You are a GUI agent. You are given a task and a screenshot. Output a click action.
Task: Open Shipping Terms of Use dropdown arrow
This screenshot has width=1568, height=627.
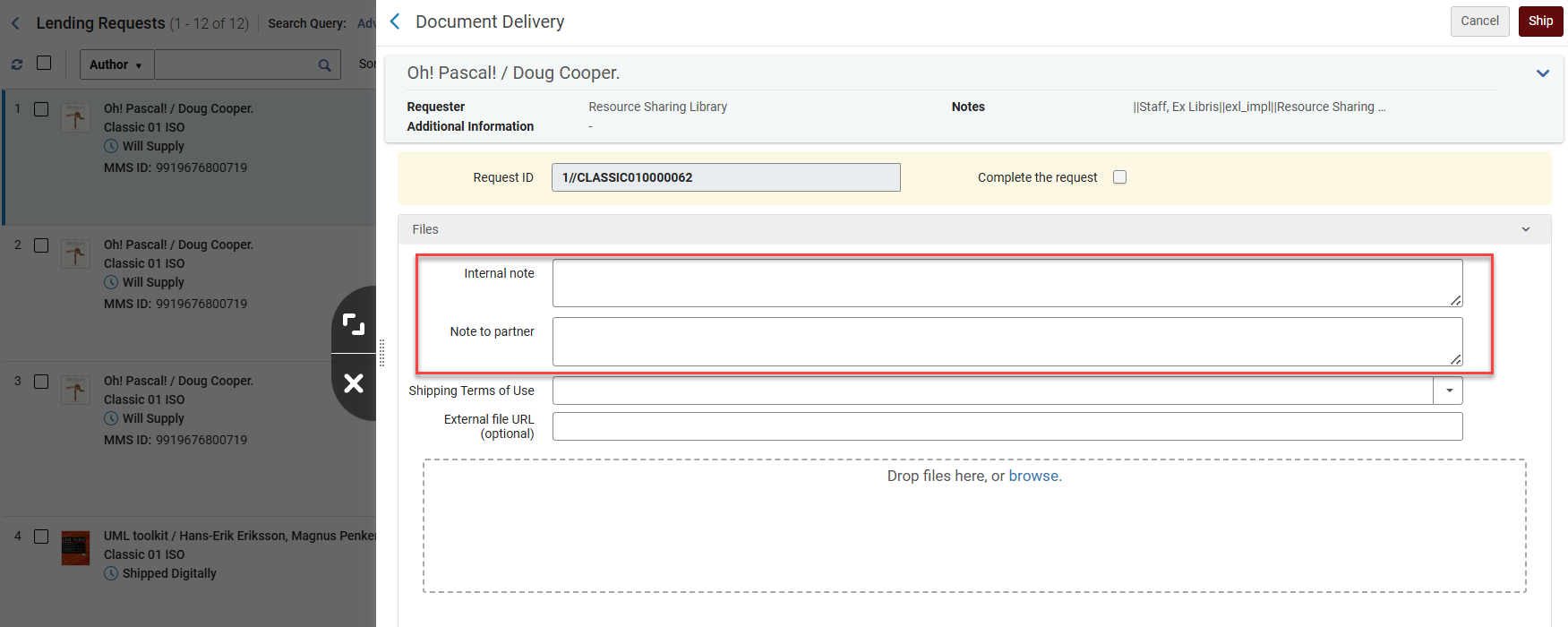[x=1449, y=391]
